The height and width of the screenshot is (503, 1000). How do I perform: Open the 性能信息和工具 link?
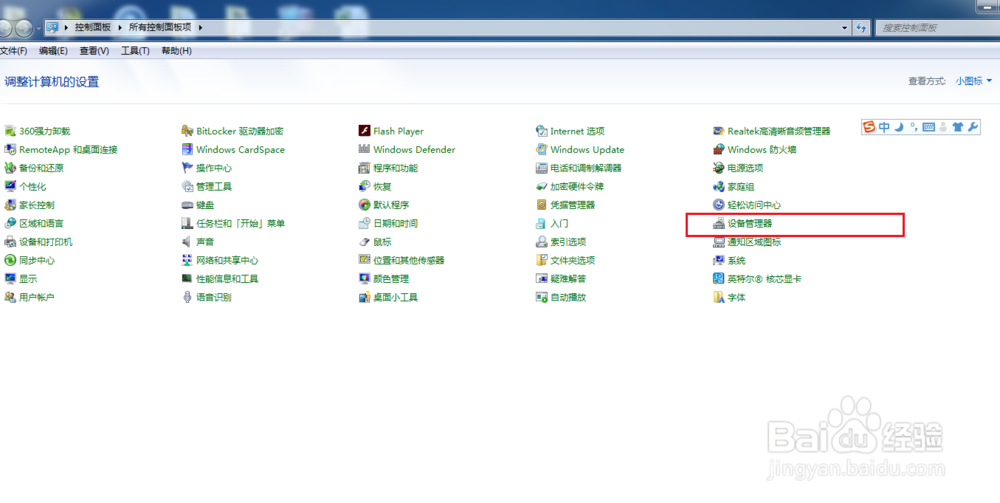click(x=227, y=279)
